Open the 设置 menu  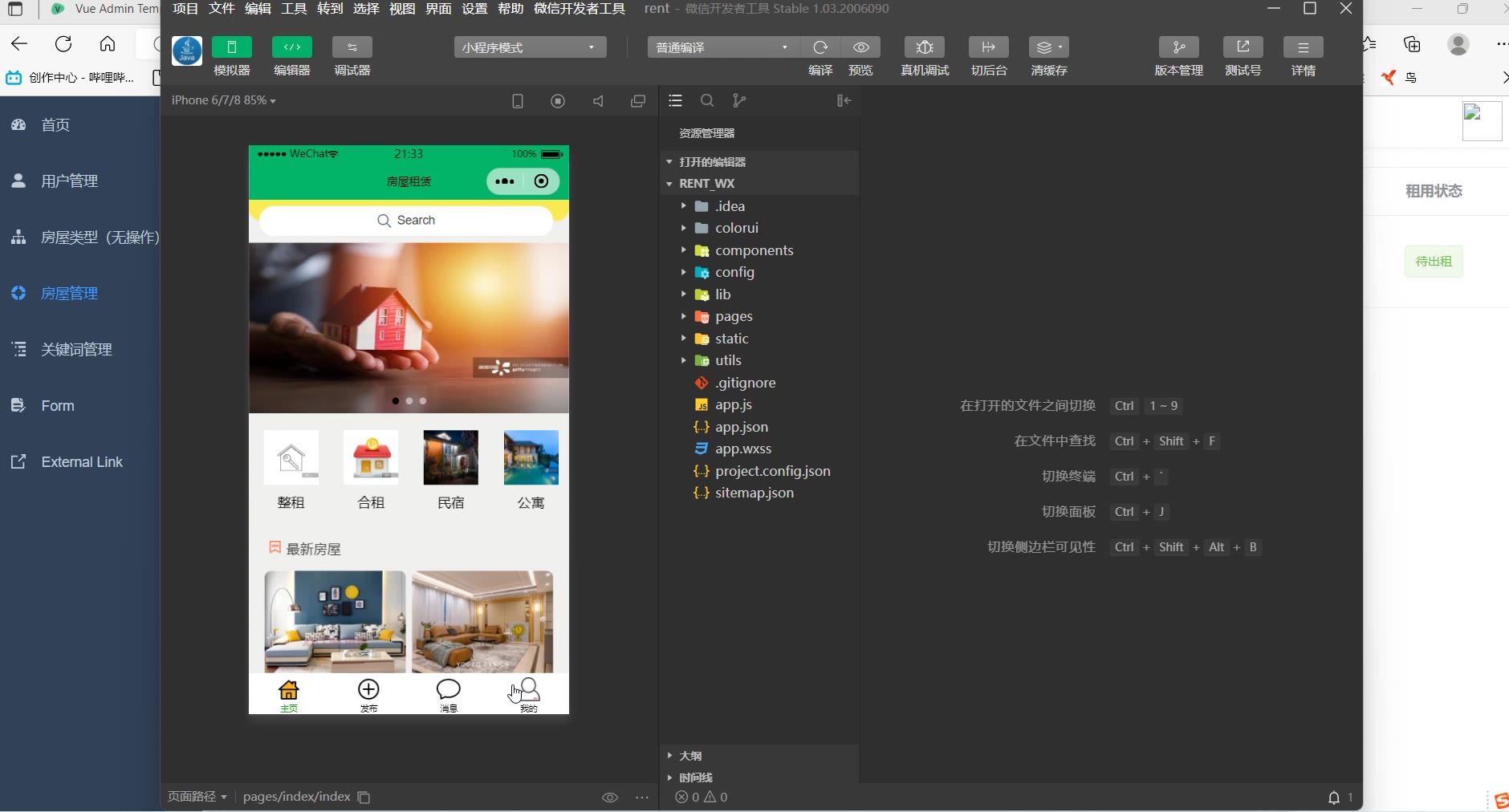tap(474, 9)
